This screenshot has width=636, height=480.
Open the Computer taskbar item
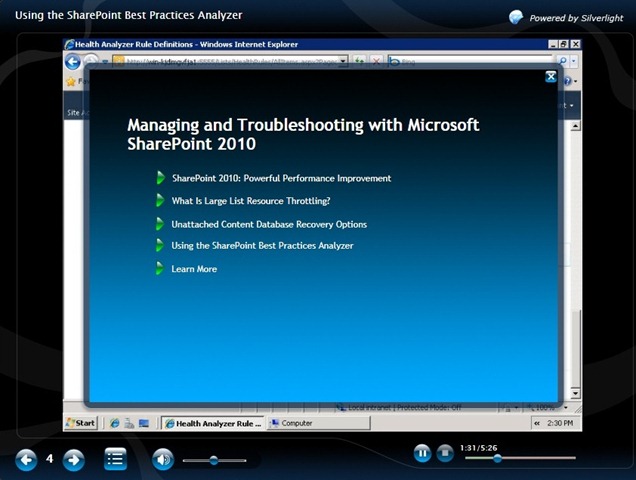pyautogui.click(x=318, y=423)
